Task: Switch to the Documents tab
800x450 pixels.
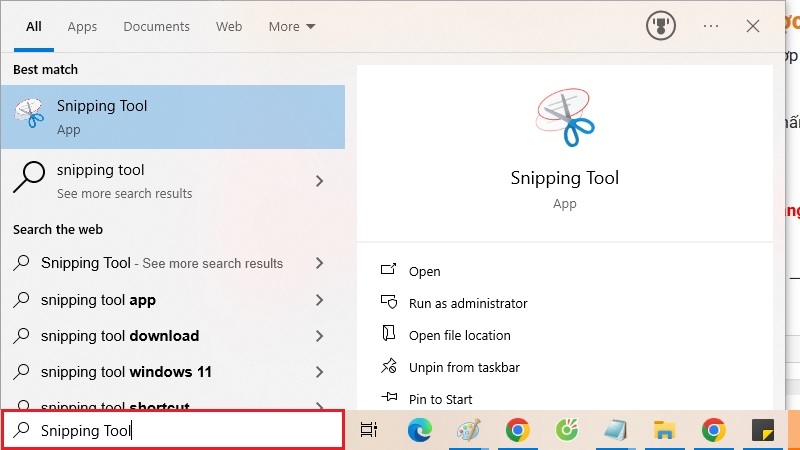Action: coord(156,27)
